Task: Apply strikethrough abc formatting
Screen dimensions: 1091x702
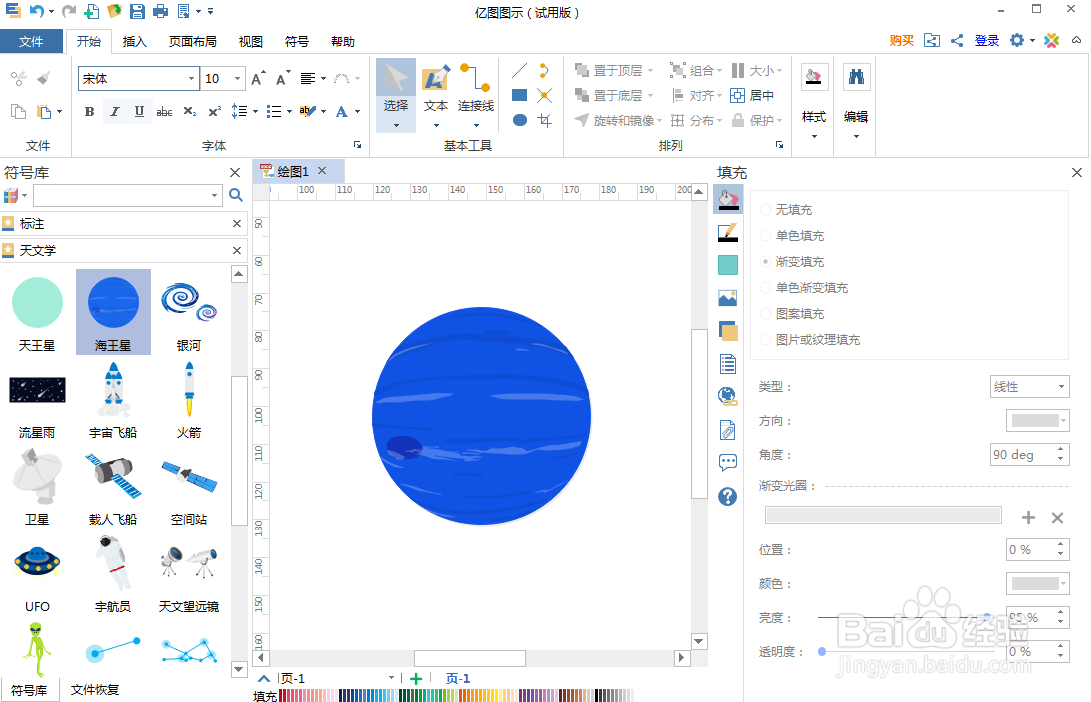Action: click(x=164, y=111)
